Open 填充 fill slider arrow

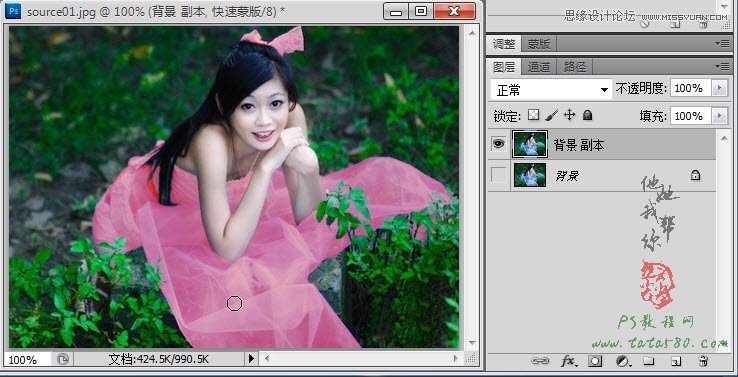tap(719, 116)
